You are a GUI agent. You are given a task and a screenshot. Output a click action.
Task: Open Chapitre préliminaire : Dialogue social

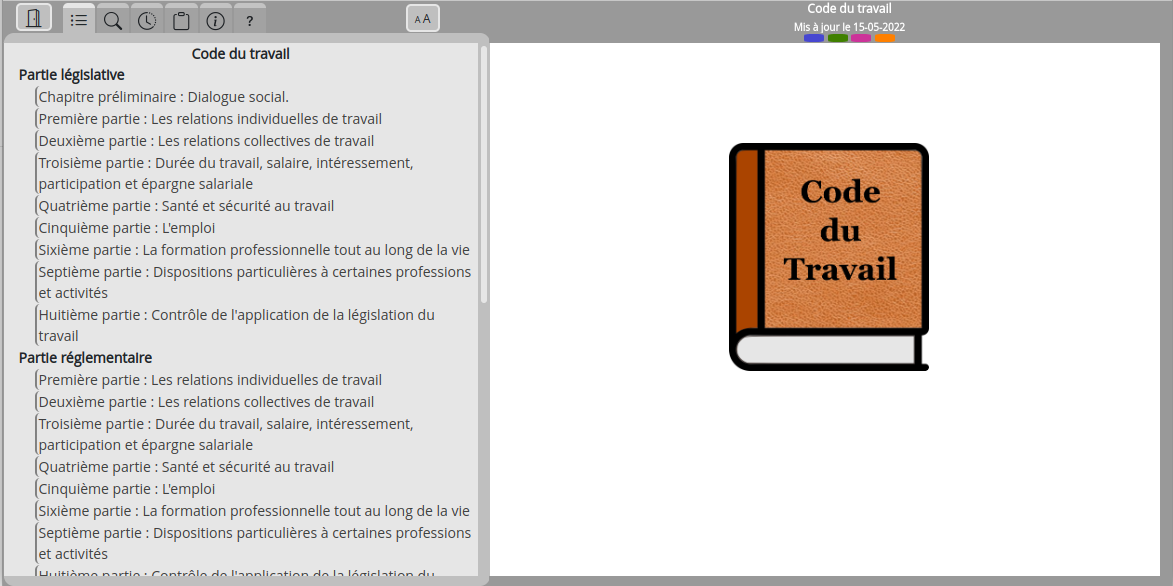point(162,96)
